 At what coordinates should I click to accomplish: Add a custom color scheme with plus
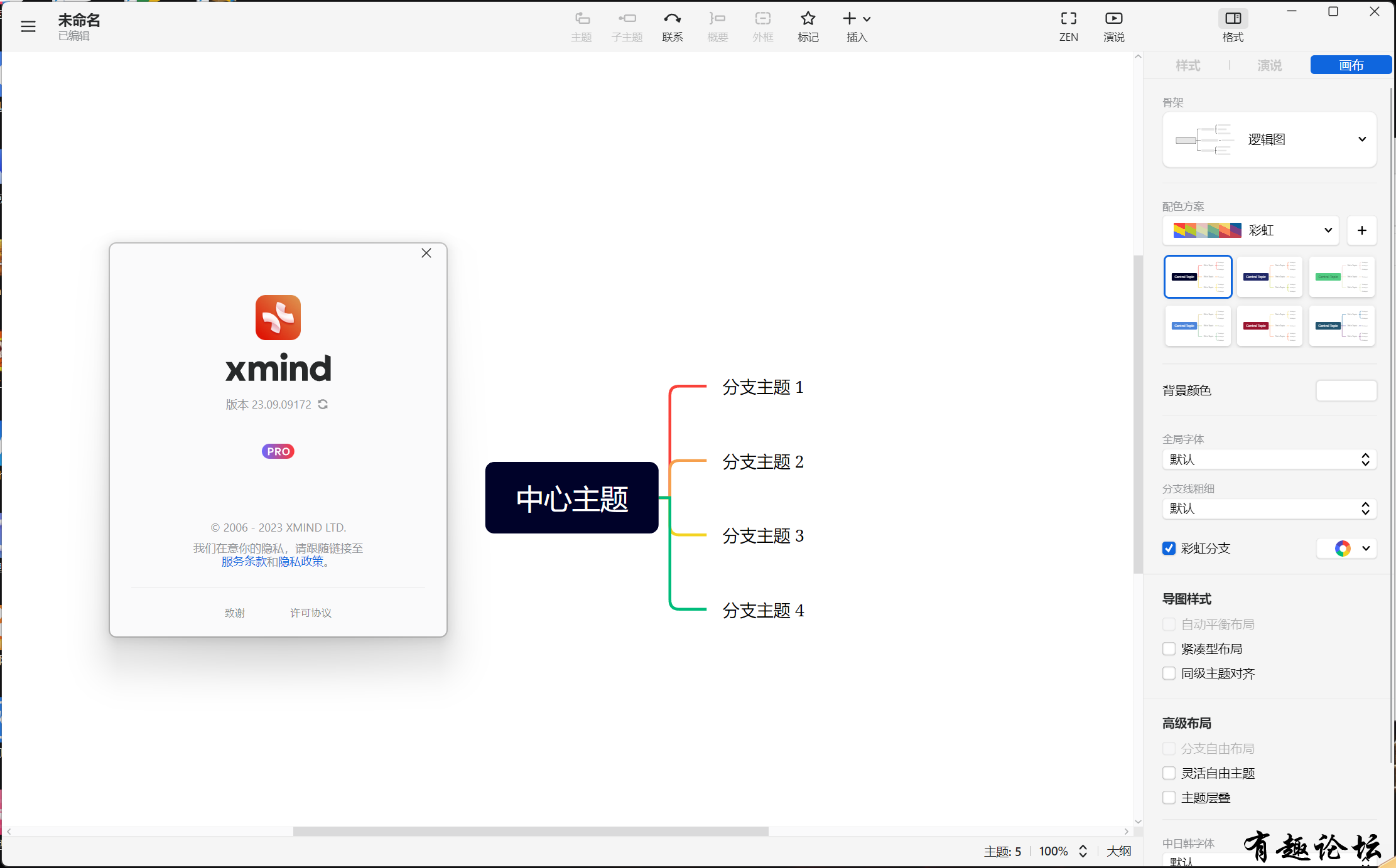coord(1361,230)
